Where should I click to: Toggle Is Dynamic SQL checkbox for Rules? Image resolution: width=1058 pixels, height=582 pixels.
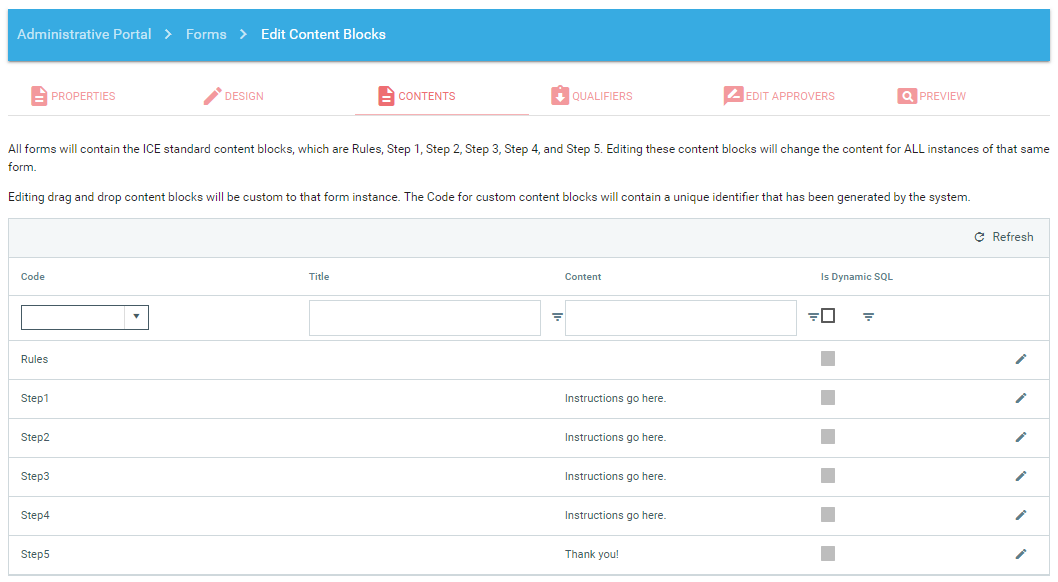click(828, 359)
